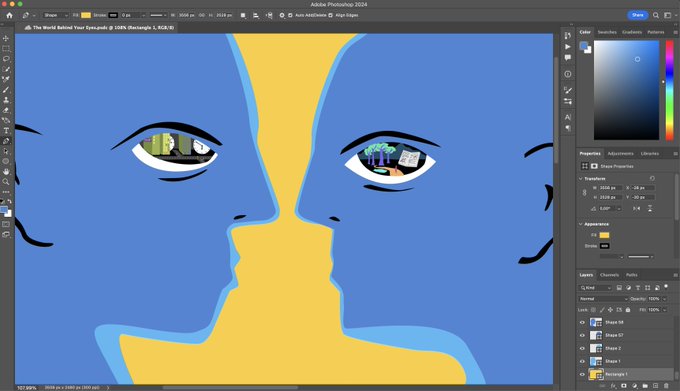Screen dimensions: 680x391
Task: Select the Horizontal Type tool
Action: (6, 130)
